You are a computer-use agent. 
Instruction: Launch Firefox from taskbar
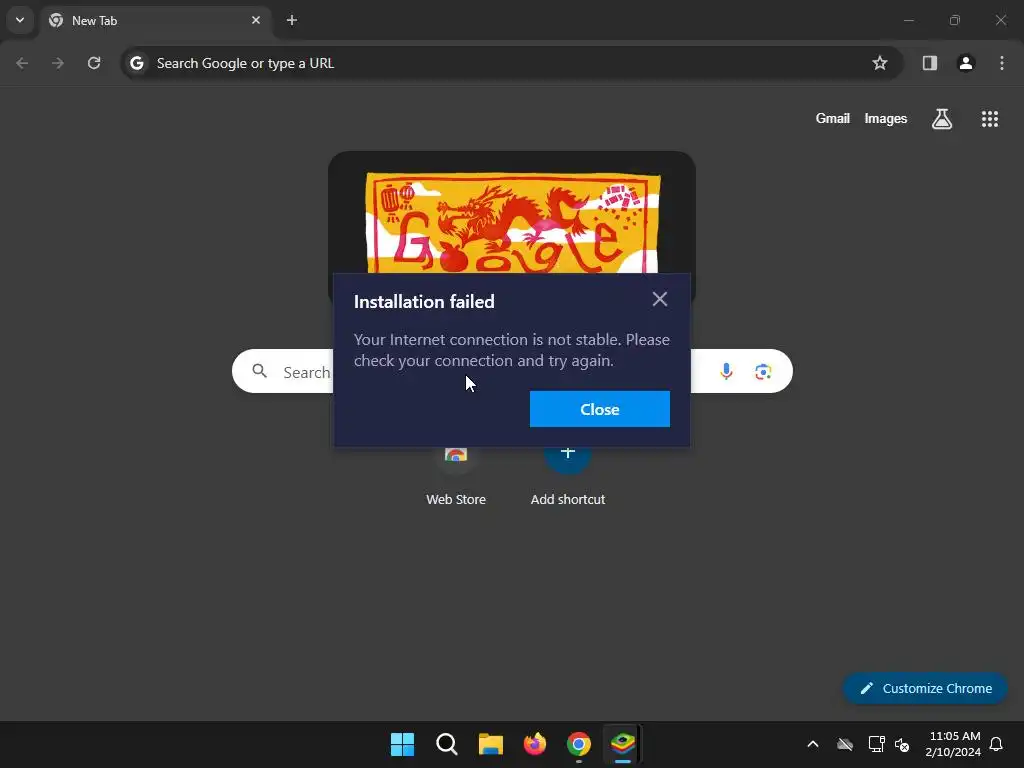coord(535,744)
